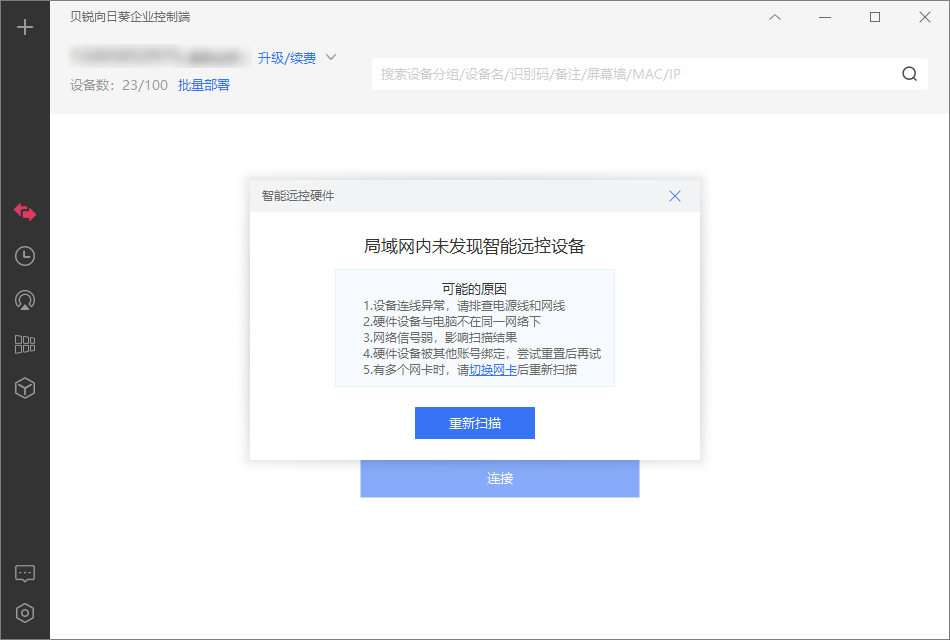Click the 批量部署 link

click(x=204, y=85)
